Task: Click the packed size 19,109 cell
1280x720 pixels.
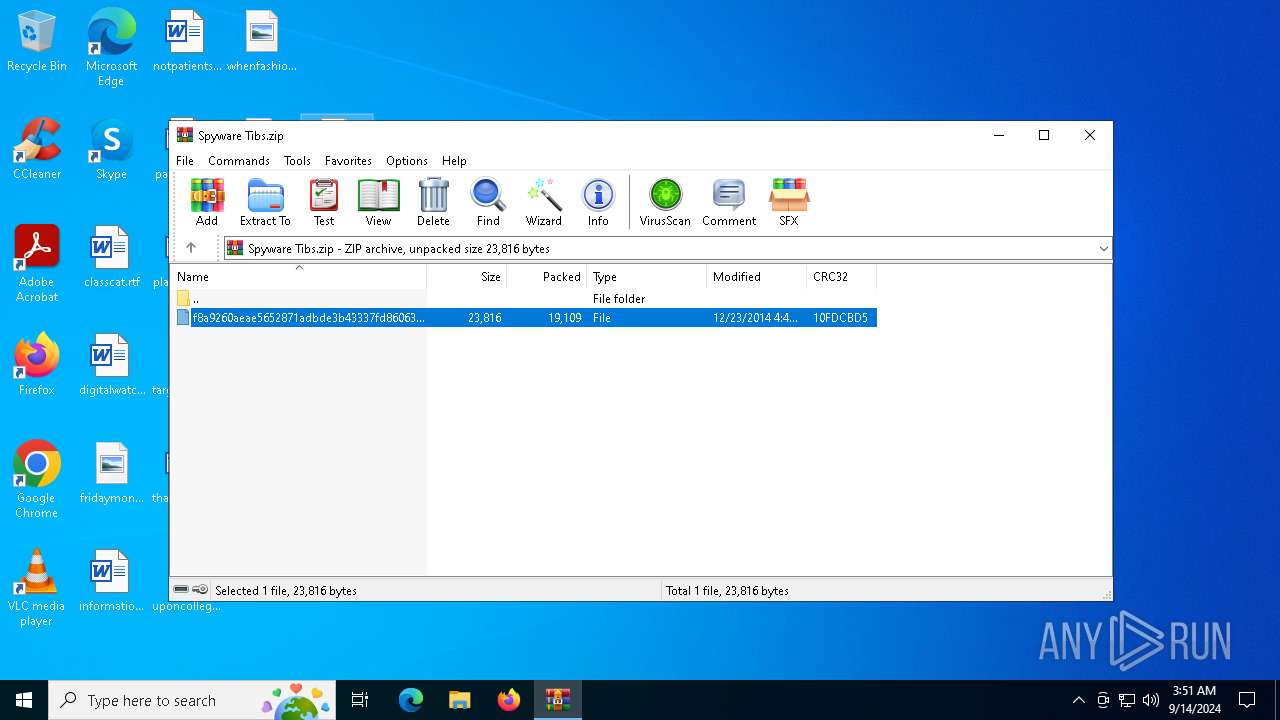Action: [564, 318]
